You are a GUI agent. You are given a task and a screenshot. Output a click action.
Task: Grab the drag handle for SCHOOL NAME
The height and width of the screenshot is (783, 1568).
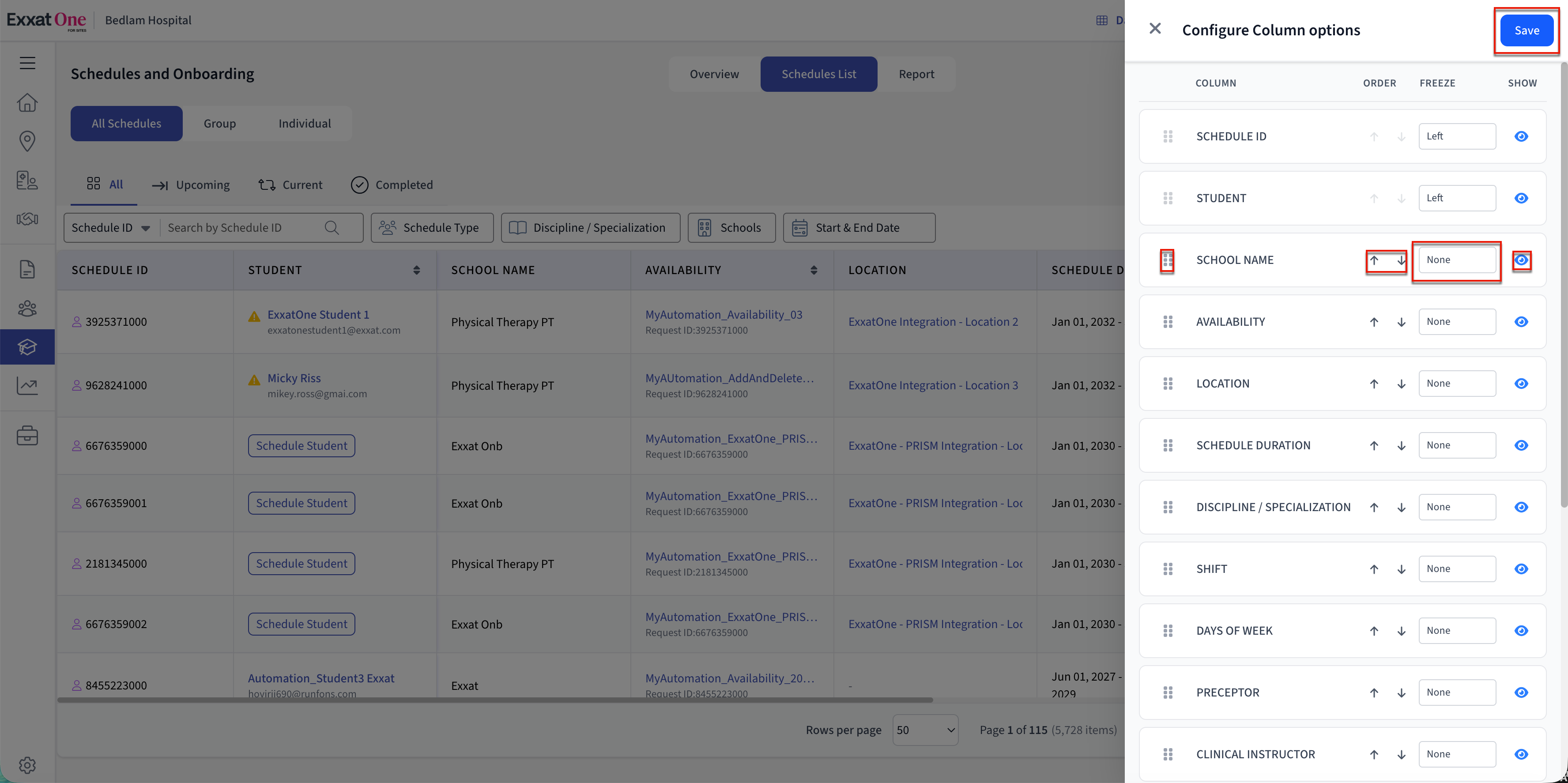pyautogui.click(x=1168, y=260)
